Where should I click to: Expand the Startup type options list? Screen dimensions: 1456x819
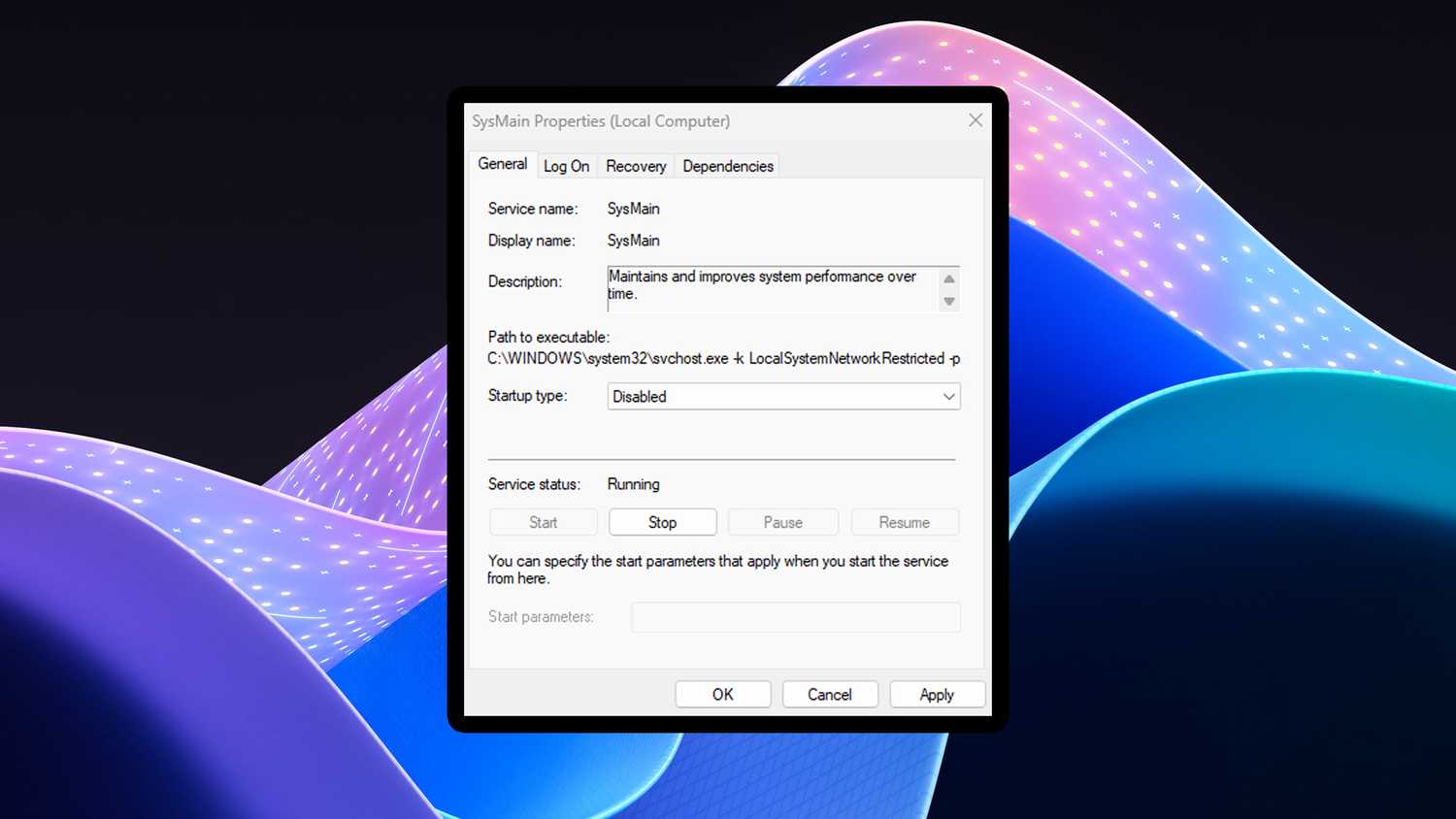[x=948, y=396]
